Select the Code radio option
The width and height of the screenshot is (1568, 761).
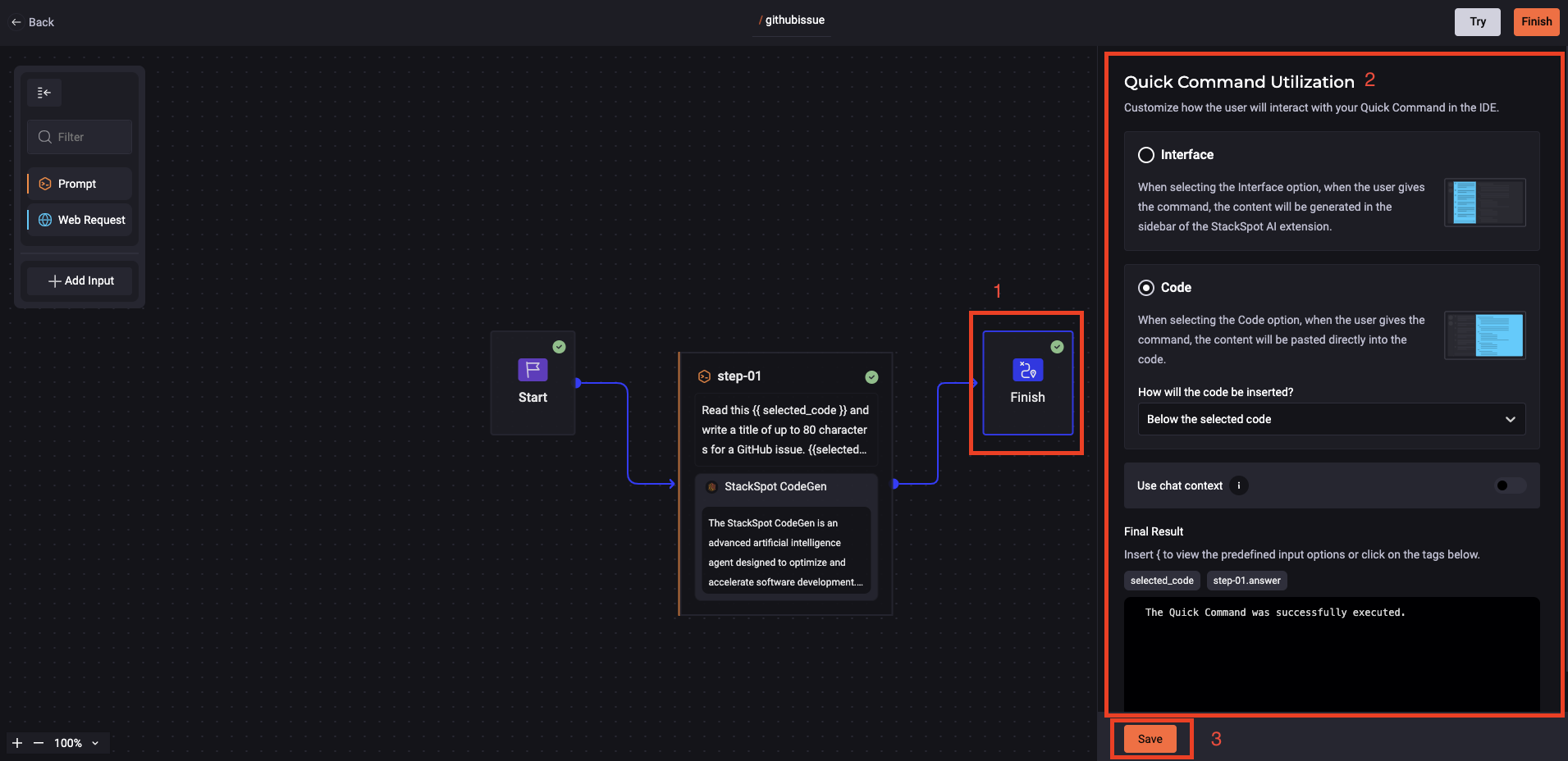(x=1146, y=288)
